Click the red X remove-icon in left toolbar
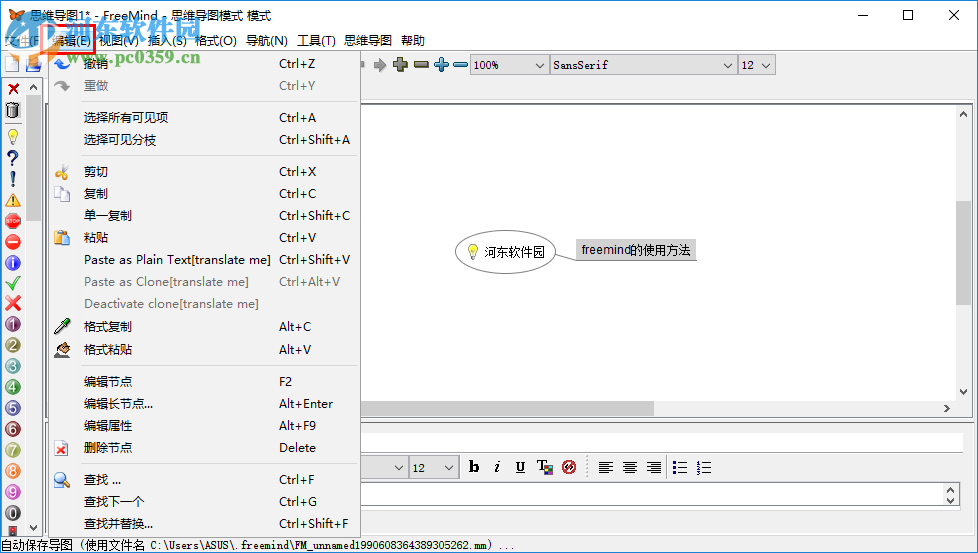Viewport: 978px width, 553px height. click(13, 89)
